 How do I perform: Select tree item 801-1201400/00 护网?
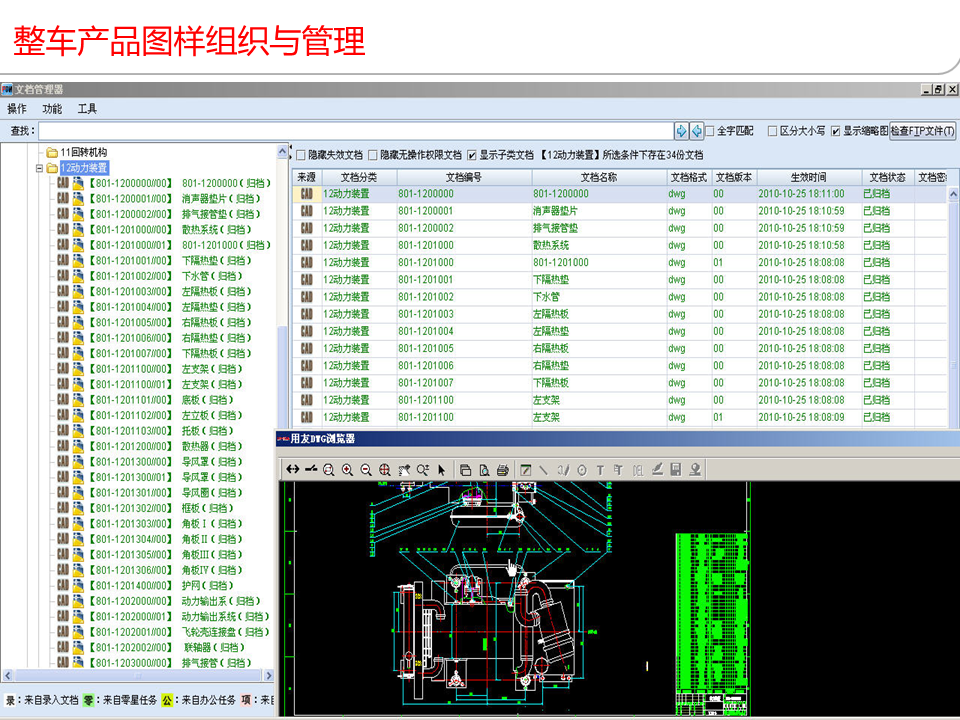click(162, 585)
